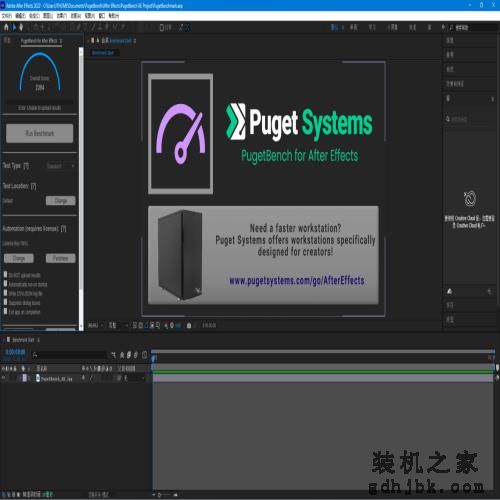Click the label color swatch of layer 1

(x=24, y=378)
